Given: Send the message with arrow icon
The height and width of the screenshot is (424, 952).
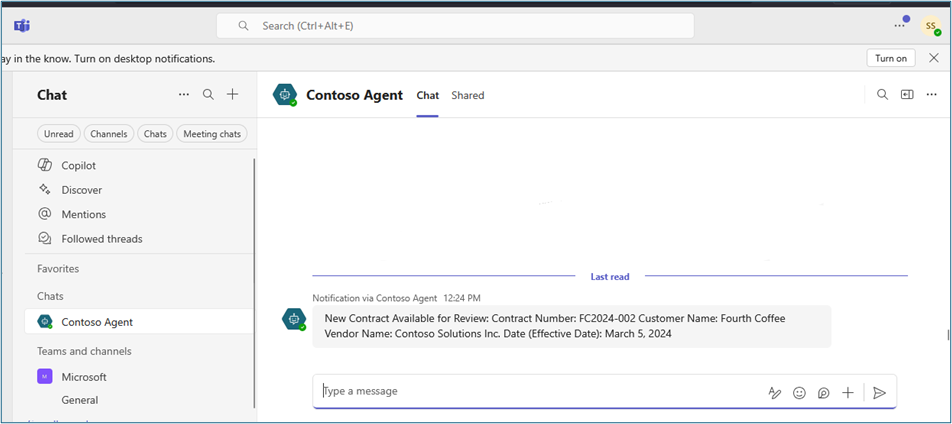Looking at the screenshot, I should 879,392.
